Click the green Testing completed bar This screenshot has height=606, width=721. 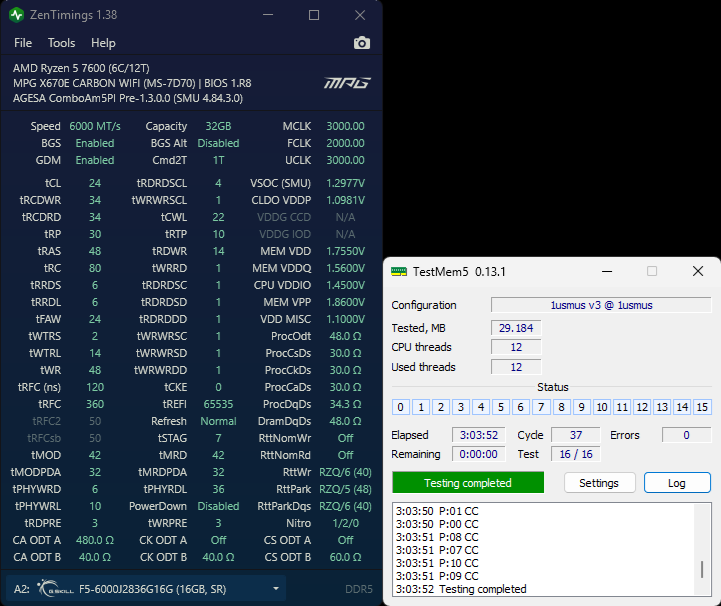pyautogui.click(x=468, y=482)
